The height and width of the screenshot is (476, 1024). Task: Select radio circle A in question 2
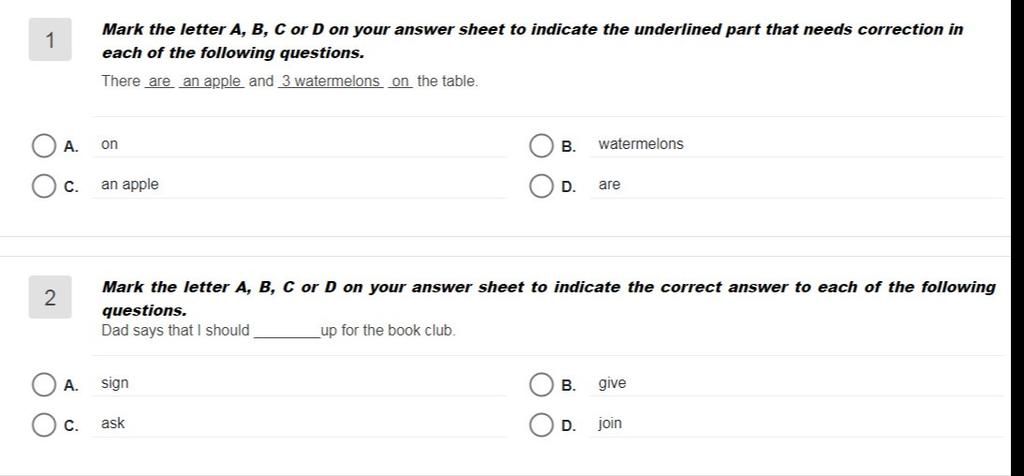44,385
